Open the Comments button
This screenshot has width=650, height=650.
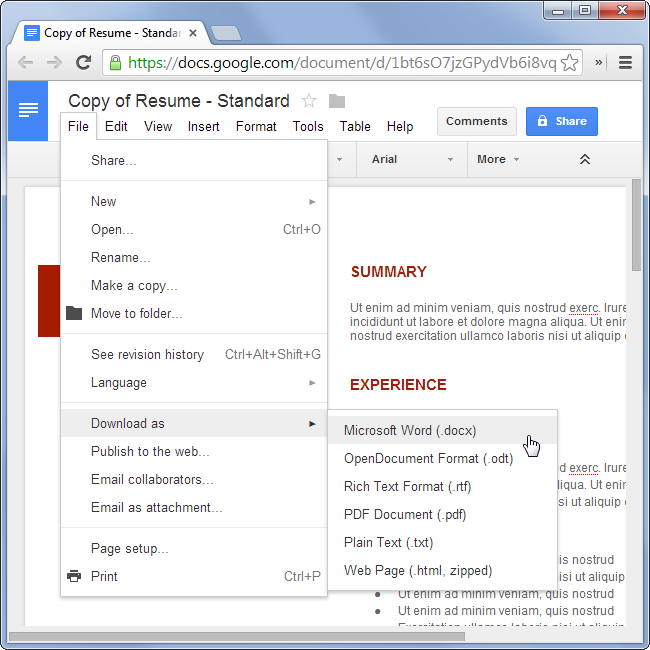pos(477,121)
